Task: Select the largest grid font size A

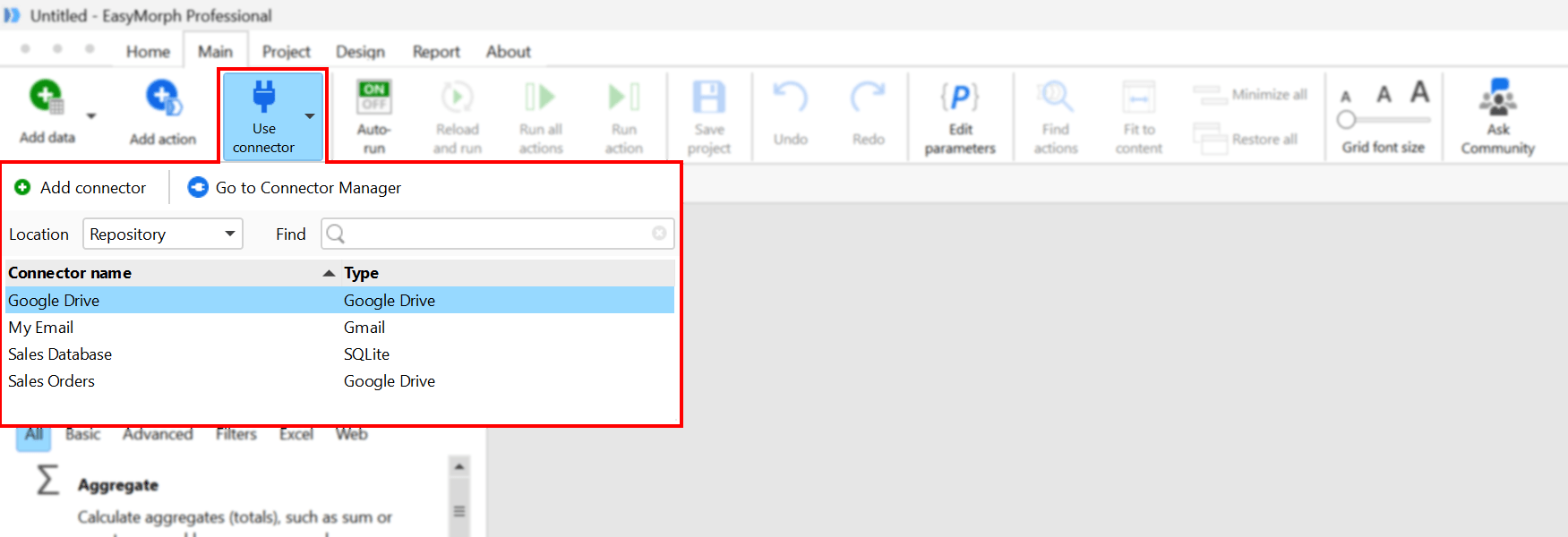Action: click(x=1419, y=91)
